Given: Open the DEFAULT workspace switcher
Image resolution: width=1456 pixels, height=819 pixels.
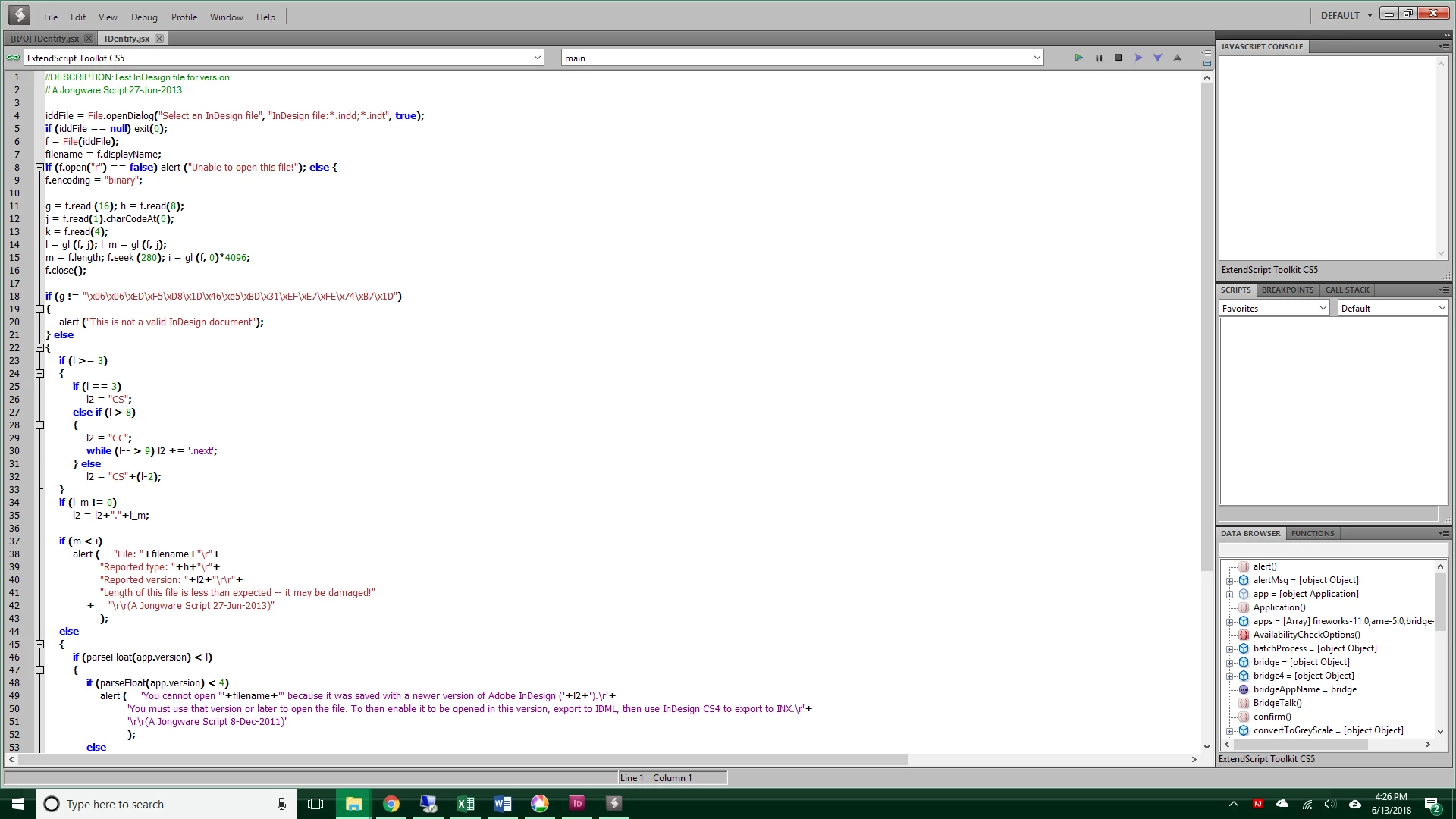Looking at the screenshot, I should tap(1346, 15).
